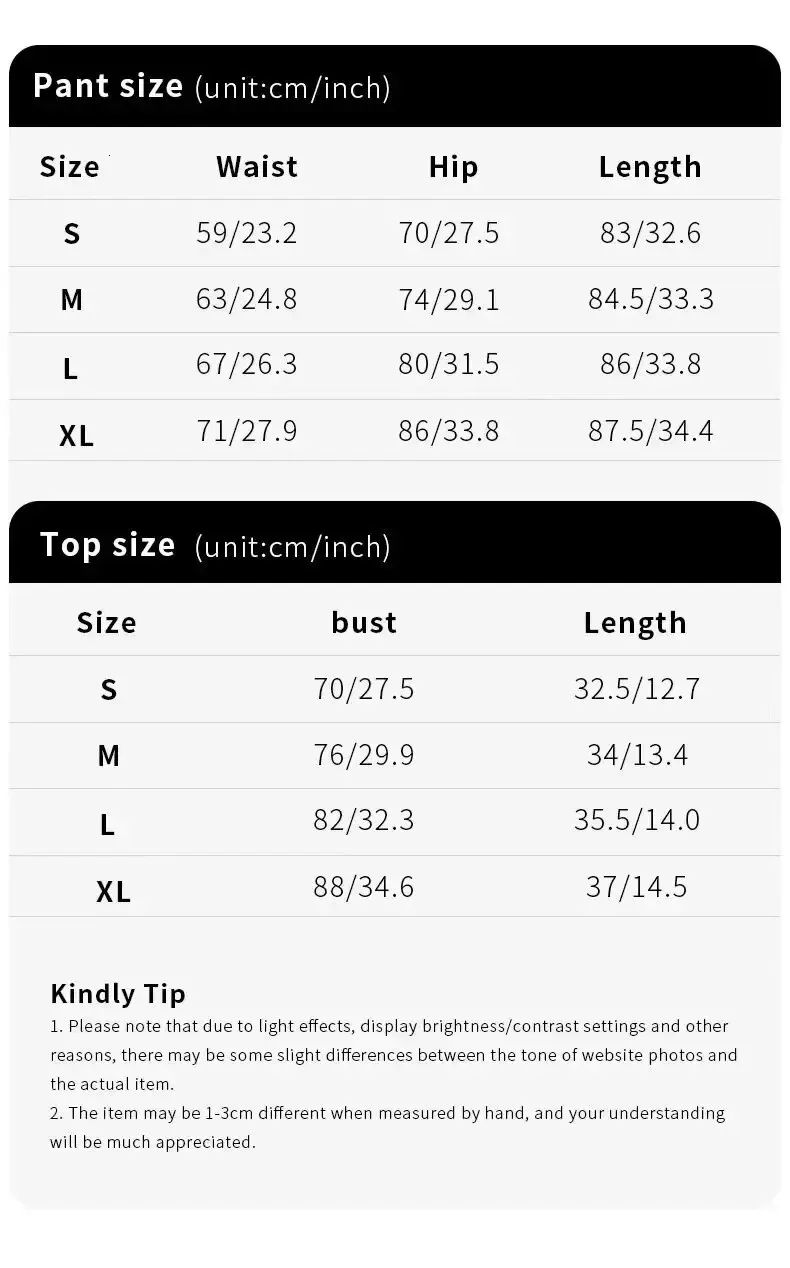Click tip about 1-3cm measurement difference

pyautogui.click(x=388, y=1127)
